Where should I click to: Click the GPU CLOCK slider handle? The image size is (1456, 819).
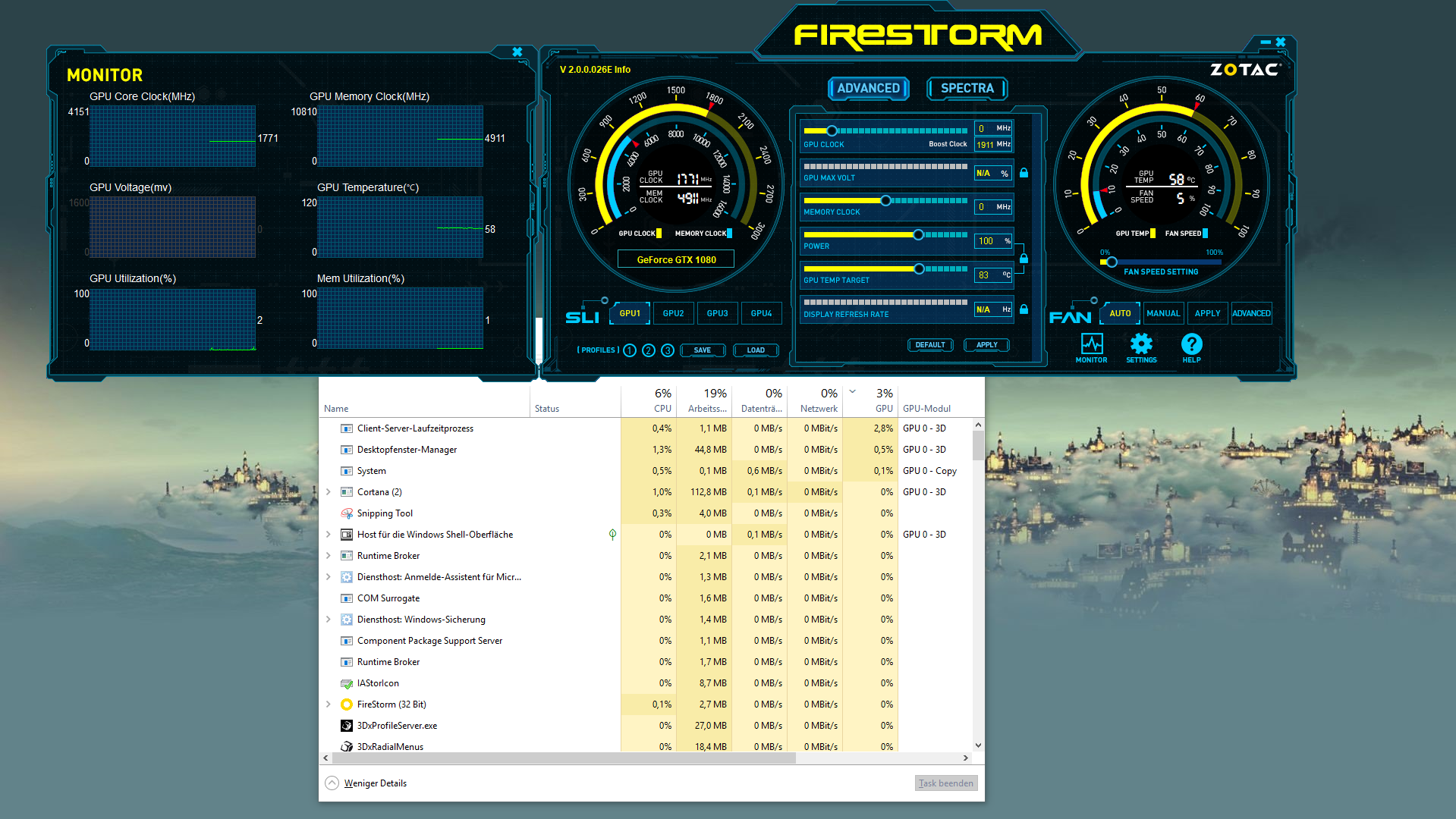pyautogui.click(x=832, y=130)
